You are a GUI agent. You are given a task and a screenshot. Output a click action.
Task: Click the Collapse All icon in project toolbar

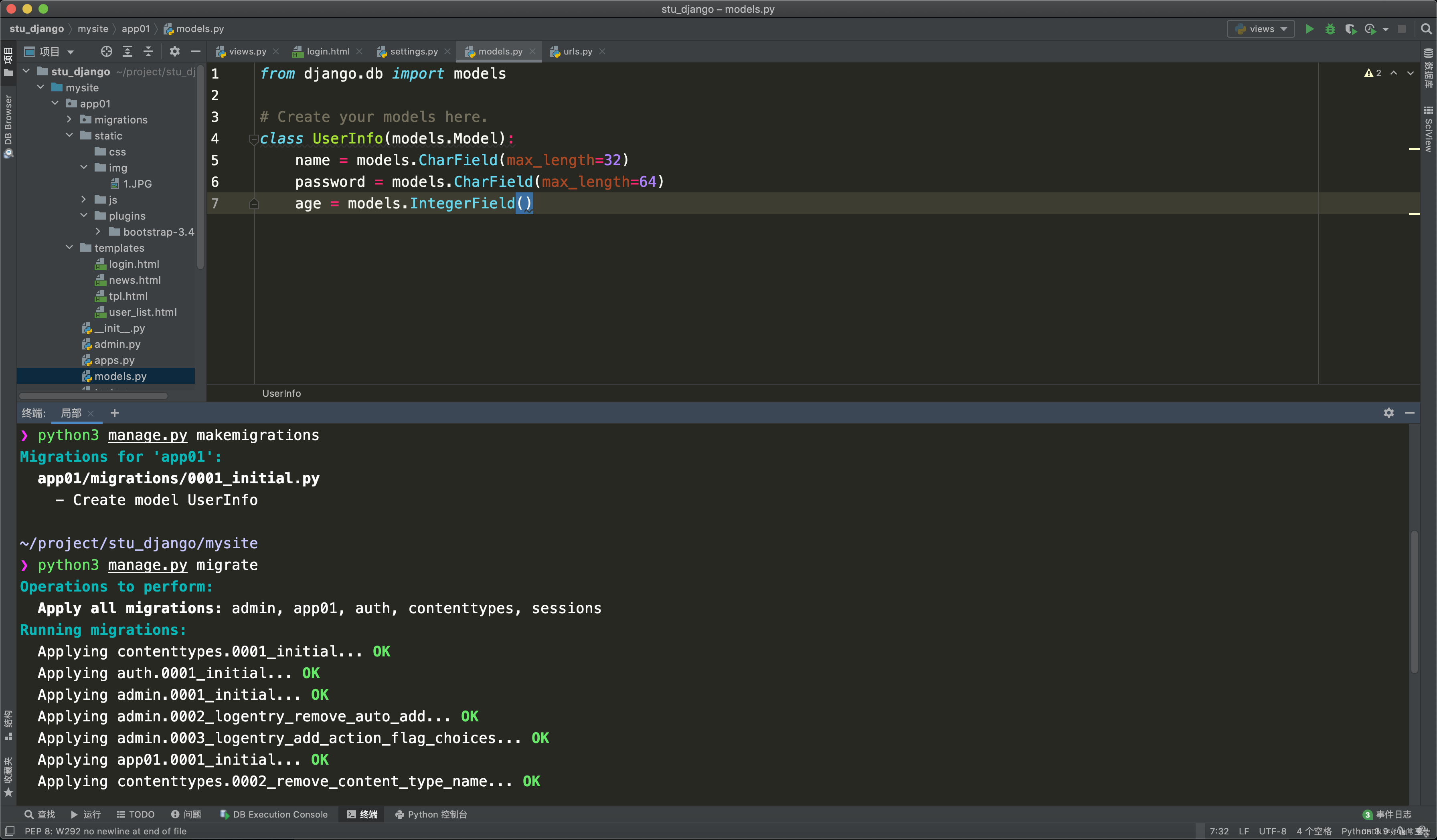(148, 51)
